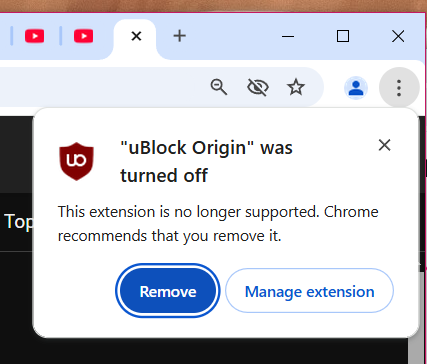Open the crossed-out eye tracking protection icon
This screenshot has width=427, height=364.
click(258, 87)
